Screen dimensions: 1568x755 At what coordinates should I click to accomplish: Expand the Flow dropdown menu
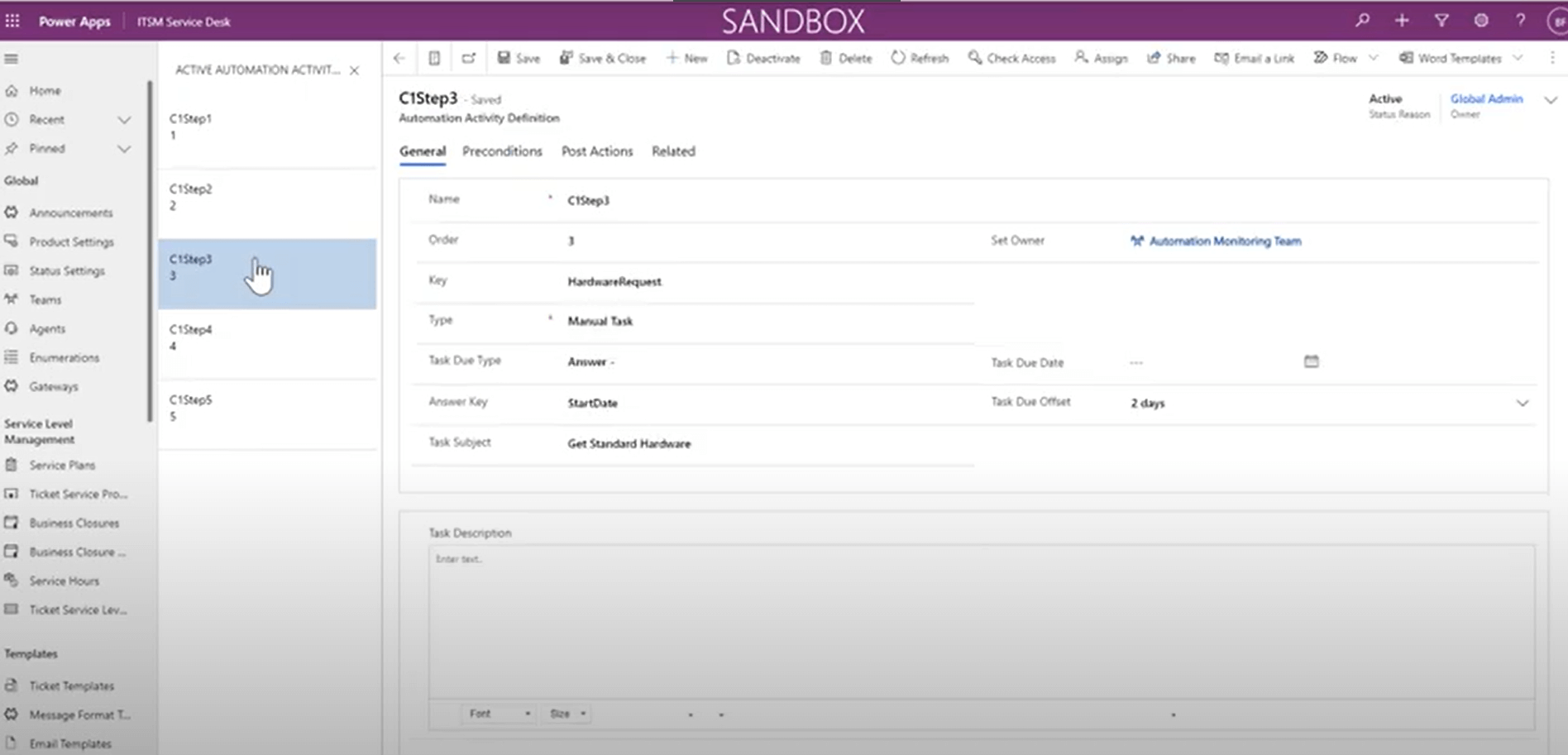point(1374,58)
